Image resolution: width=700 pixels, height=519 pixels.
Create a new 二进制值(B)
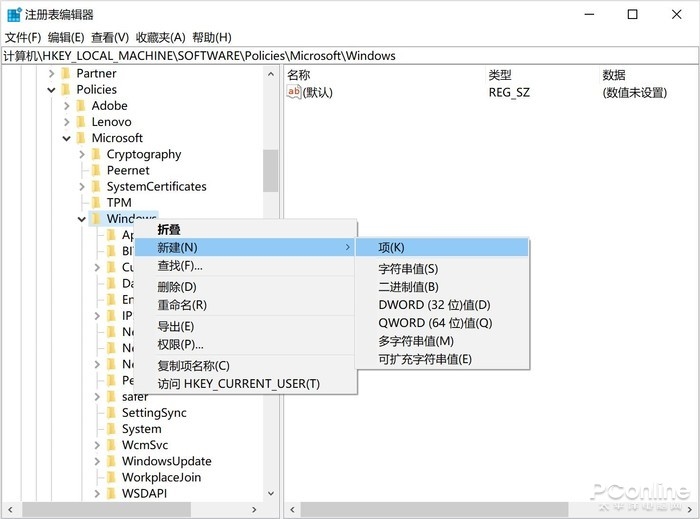tap(442, 287)
